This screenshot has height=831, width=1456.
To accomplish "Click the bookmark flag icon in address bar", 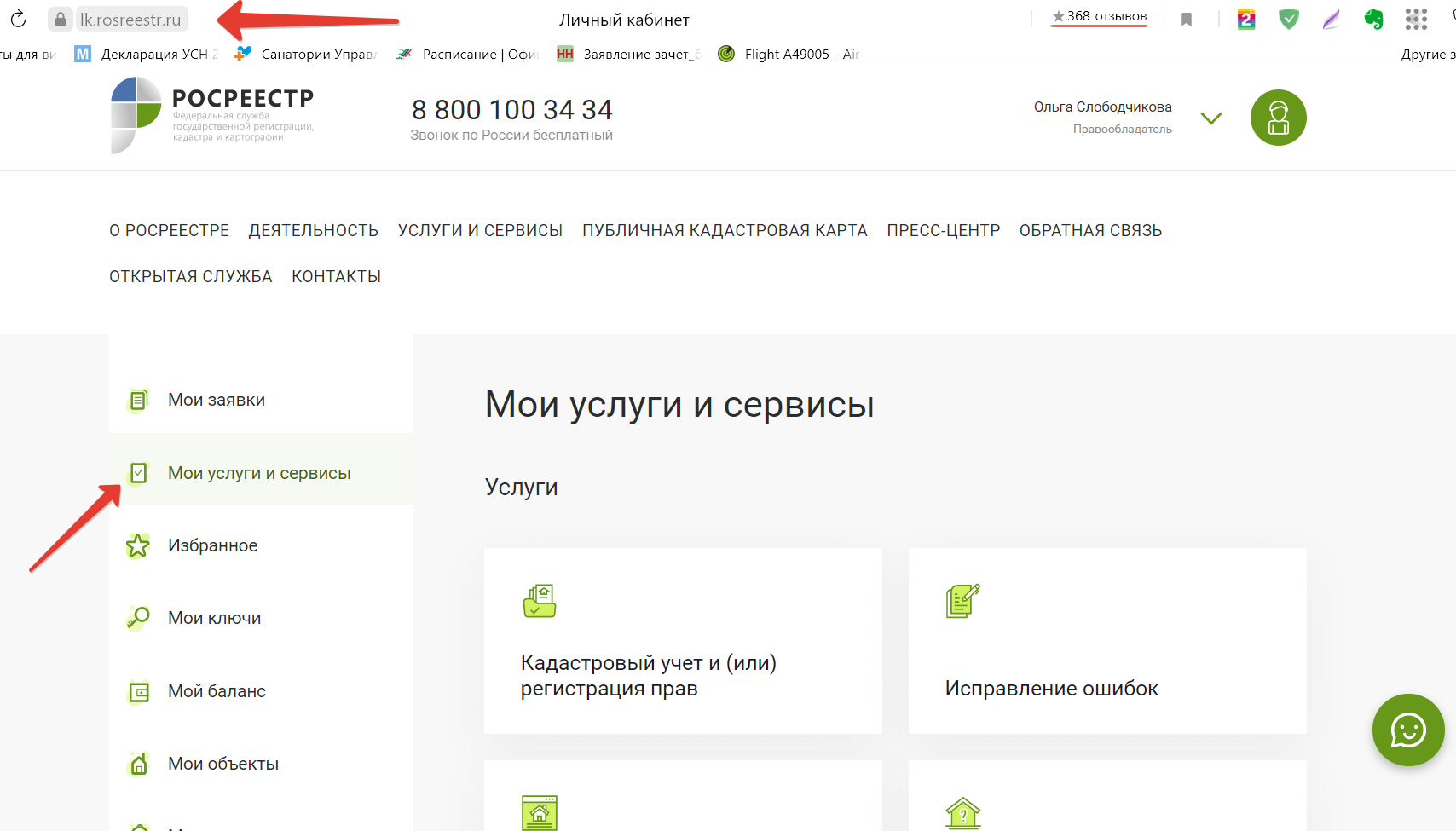I will (x=1186, y=20).
